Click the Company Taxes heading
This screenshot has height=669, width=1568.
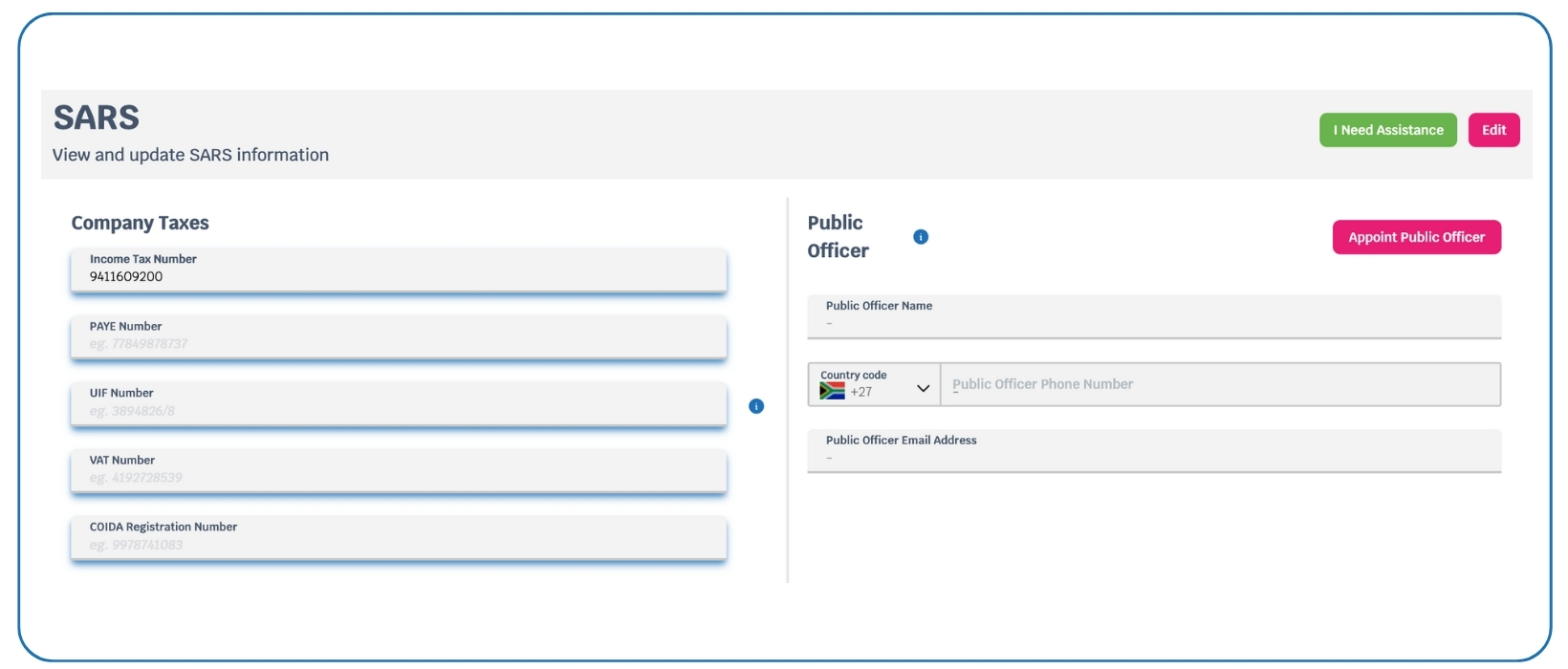coord(140,223)
